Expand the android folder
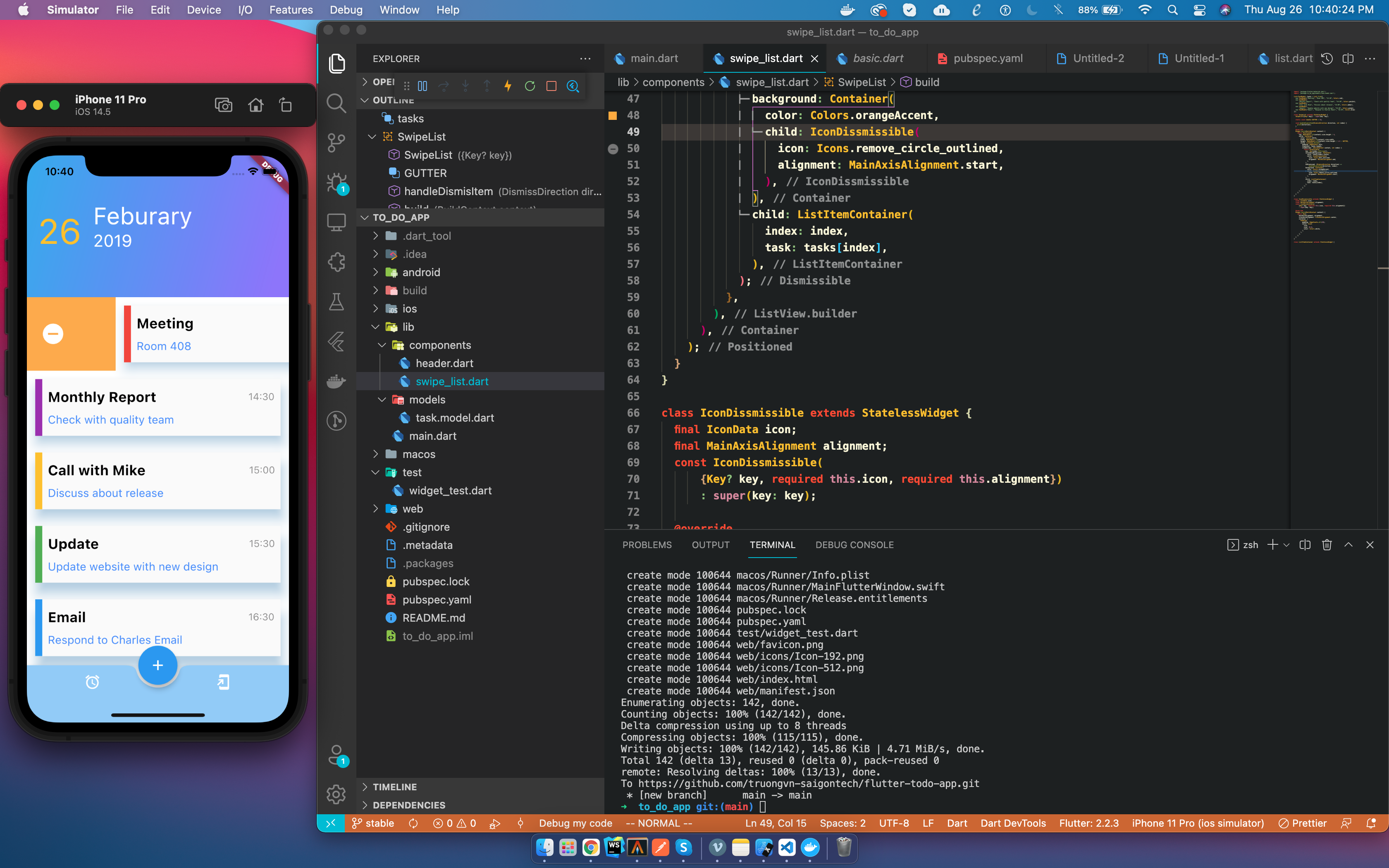 pyautogui.click(x=375, y=272)
